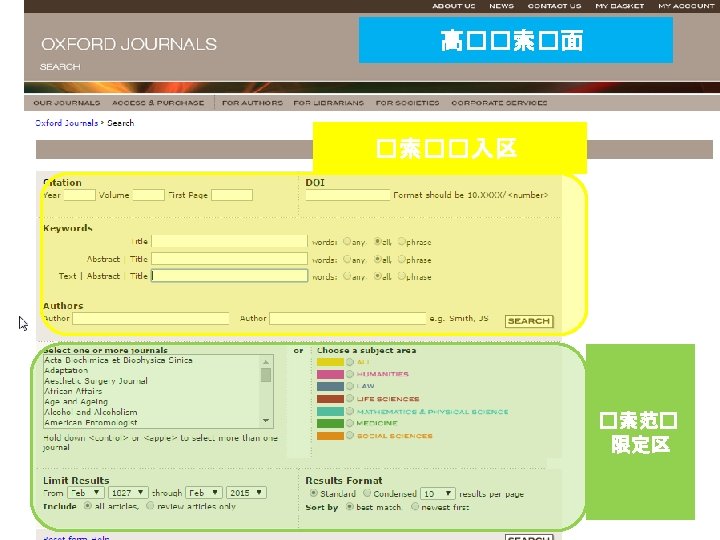Open results per page dropdown
The width and height of the screenshot is (720, 540).
click(x=438, y=494)
